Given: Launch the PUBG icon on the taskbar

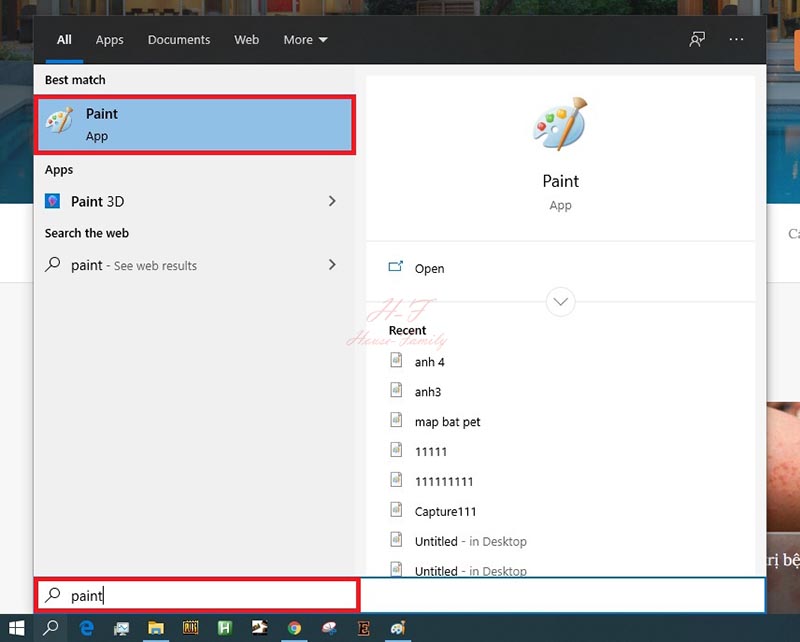Looking at the screenshot, I should tap(190, 628).
